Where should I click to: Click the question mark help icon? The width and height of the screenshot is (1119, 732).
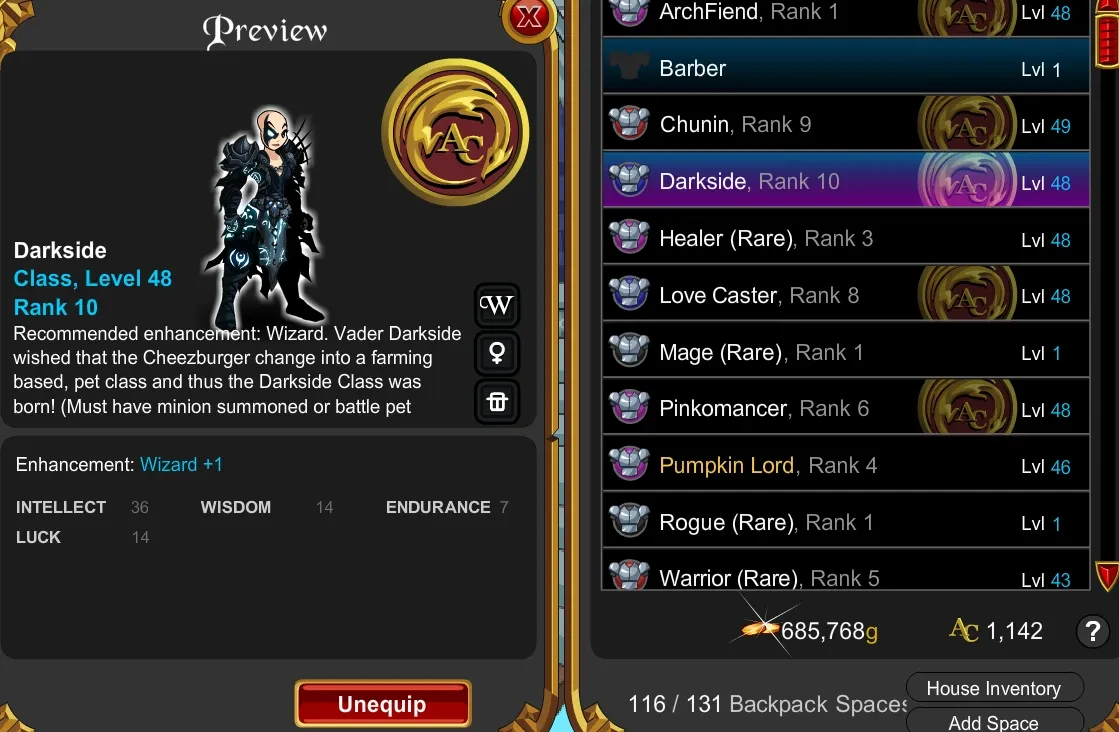1093,631
